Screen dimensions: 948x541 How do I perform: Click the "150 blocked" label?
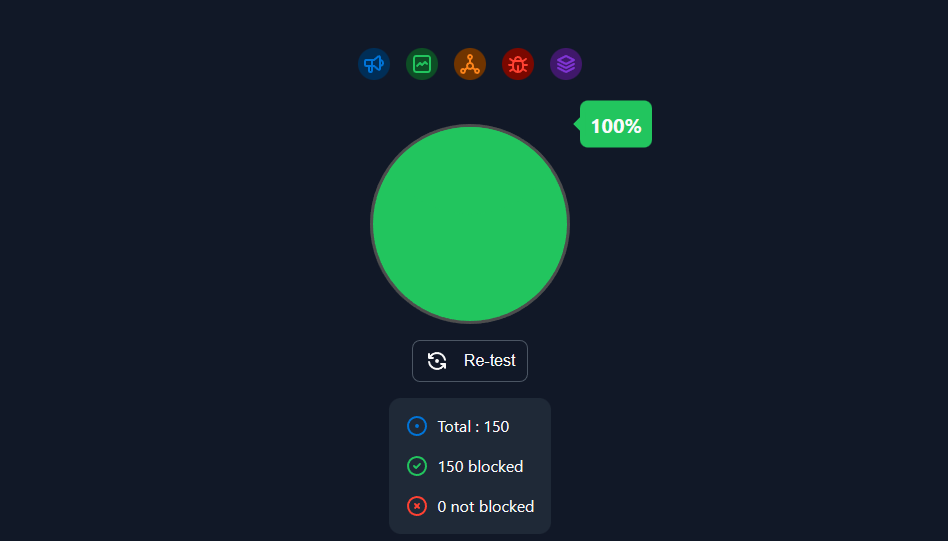[x=480, y=467]
